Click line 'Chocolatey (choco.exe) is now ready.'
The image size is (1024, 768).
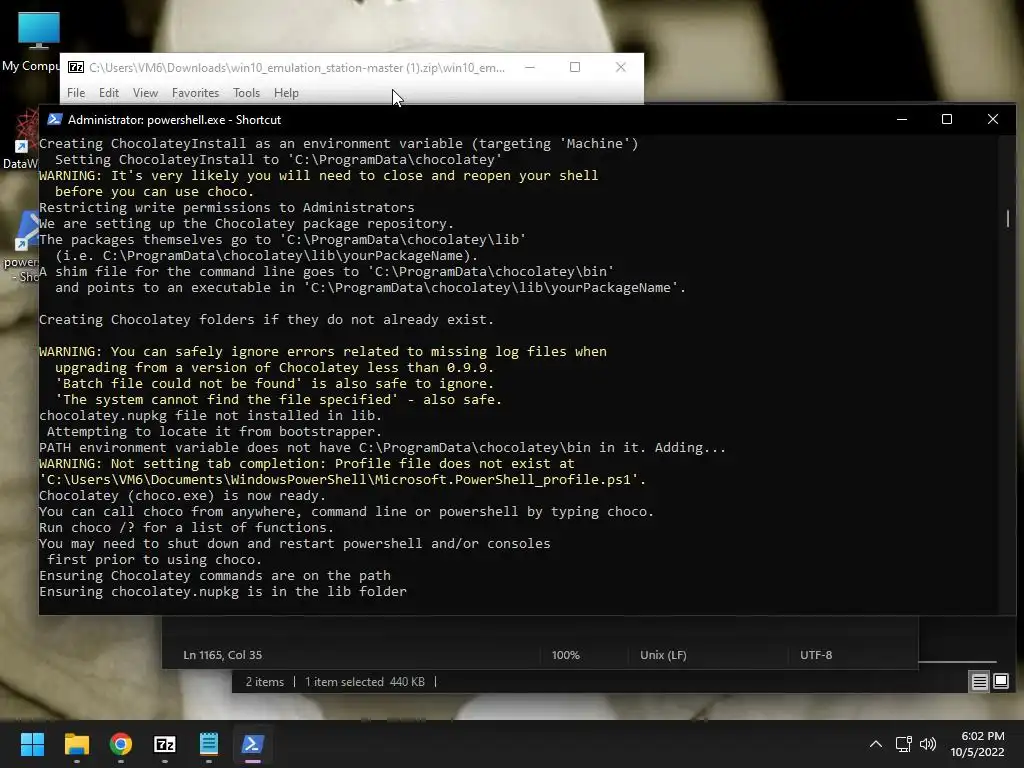[182, 496]
